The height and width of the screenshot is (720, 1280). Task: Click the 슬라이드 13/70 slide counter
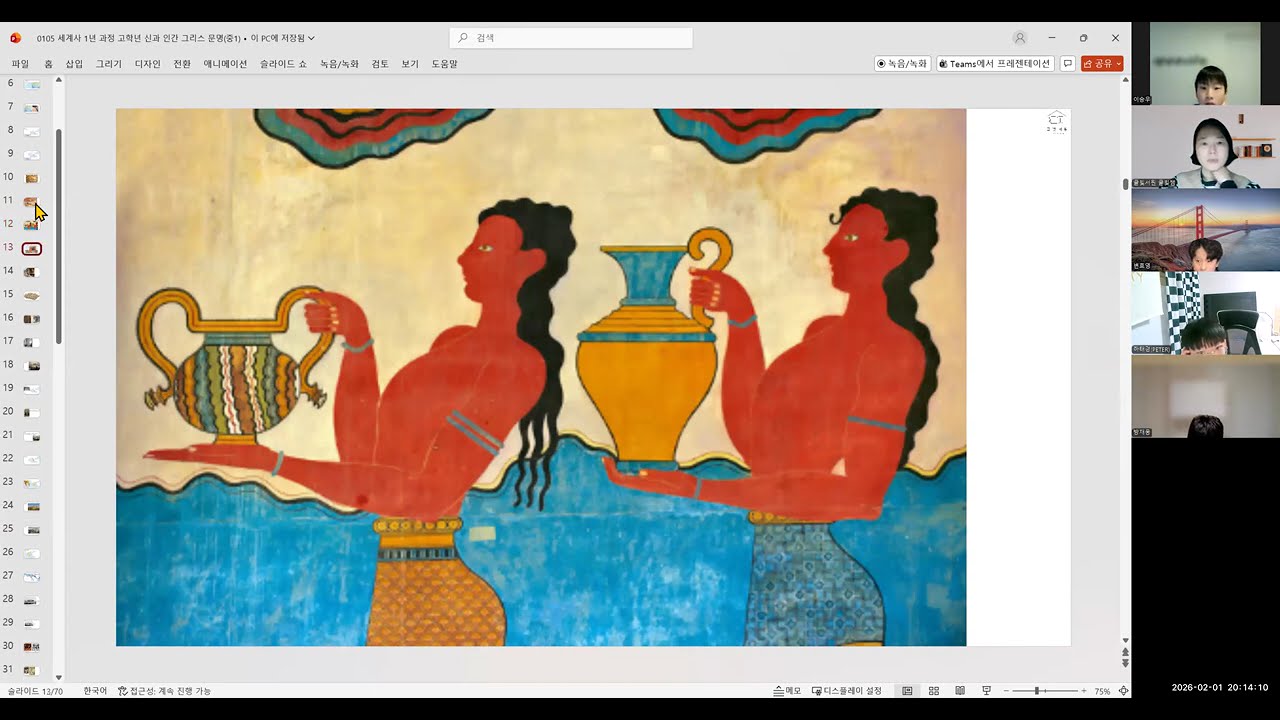click(36, 691)
